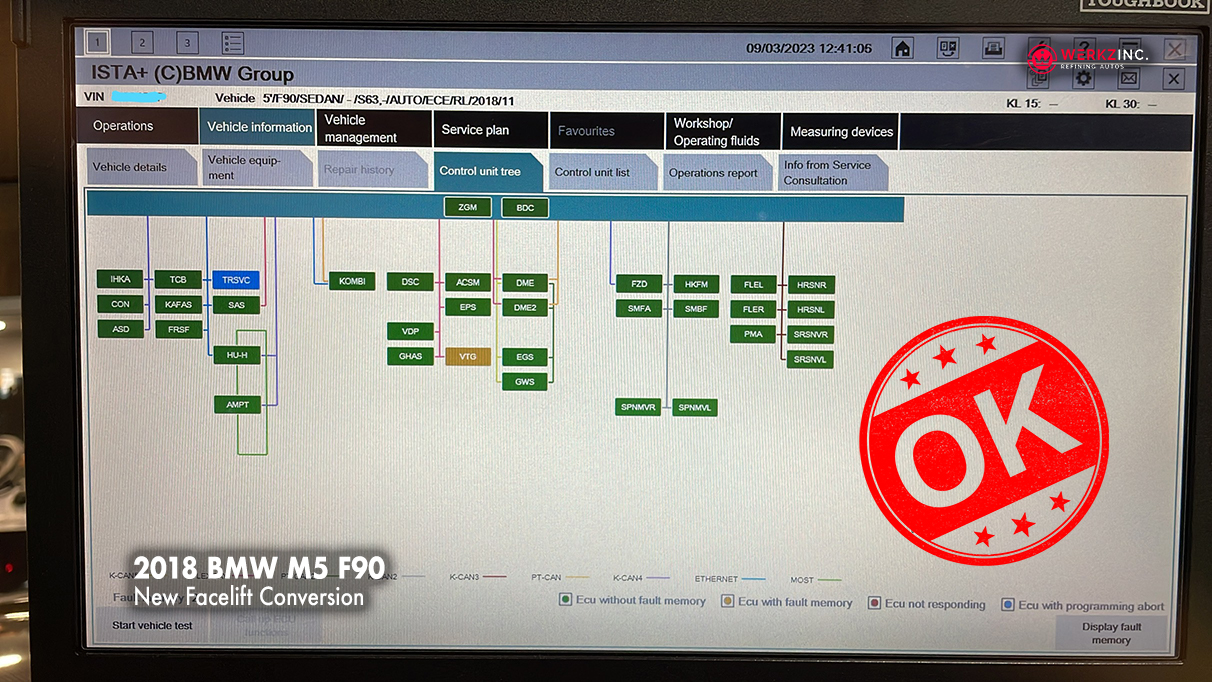Image resolution: width=1212 pixels, height=682 pixels.
Task: Select the ACSM control unit
Action: pos(468,282)
